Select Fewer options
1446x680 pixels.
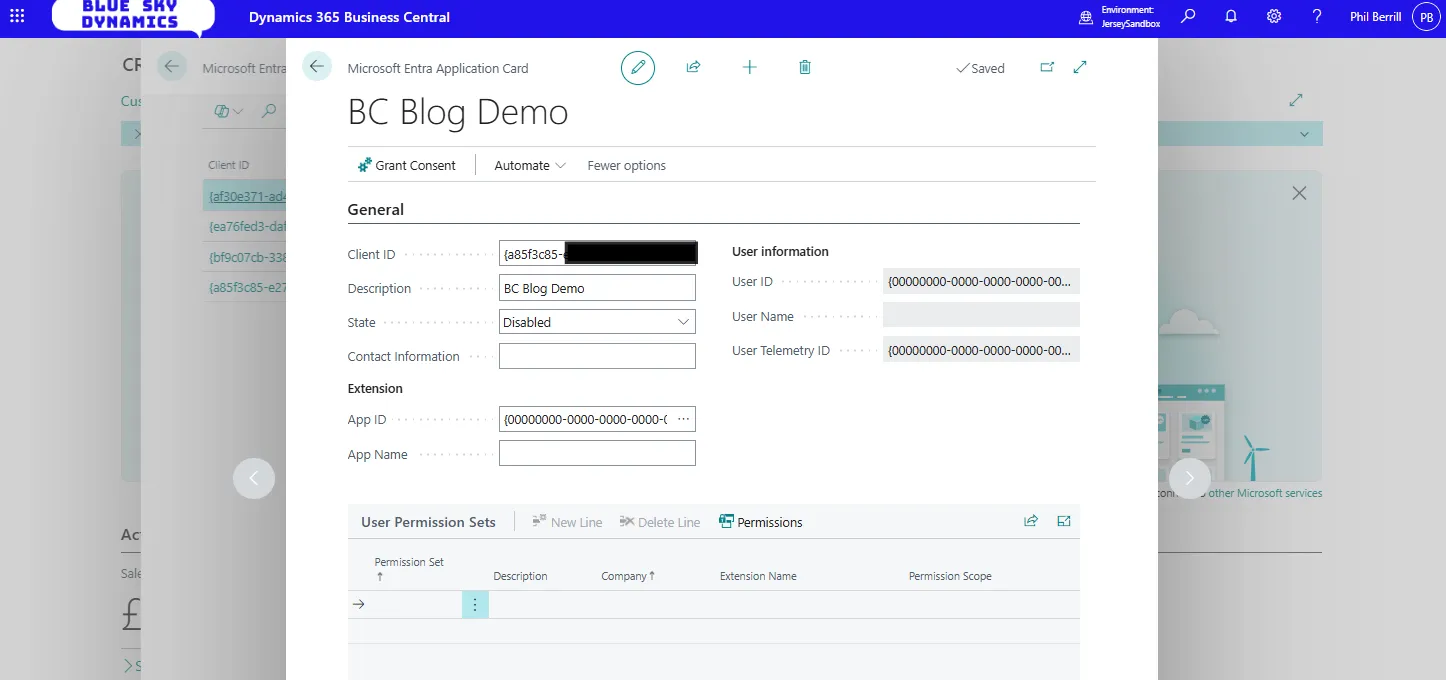tap(626, 165)
